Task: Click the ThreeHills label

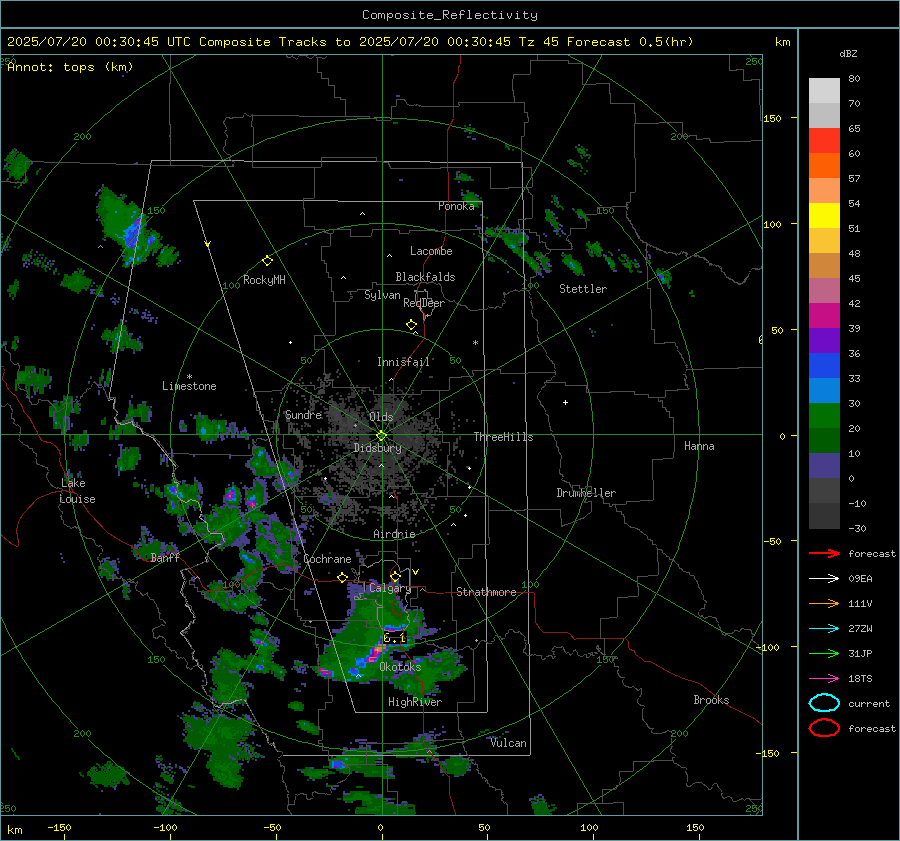Action: (x=503, y=437)
